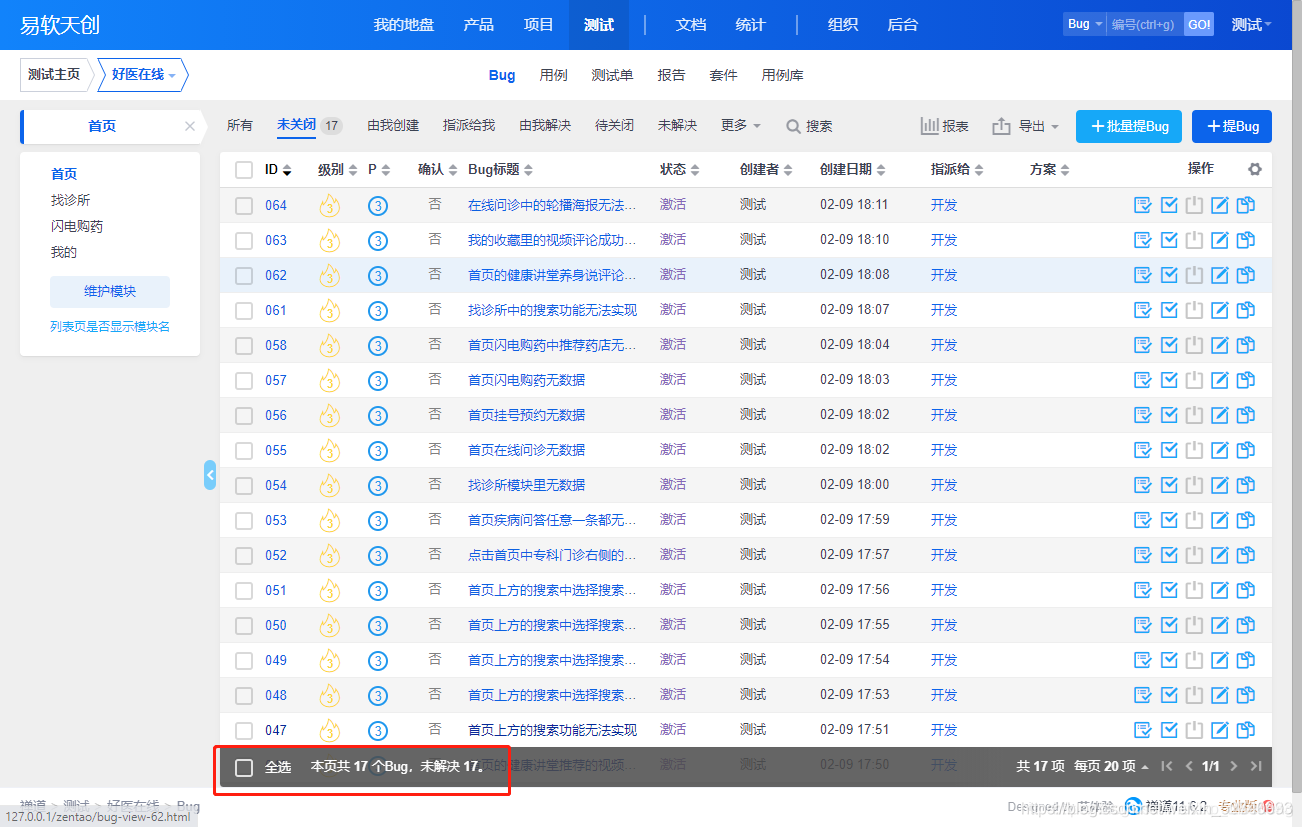Jump to last page arrow
This screenshot has height=827, width=1302.
pyautogui.click(x=1256, y=766)
